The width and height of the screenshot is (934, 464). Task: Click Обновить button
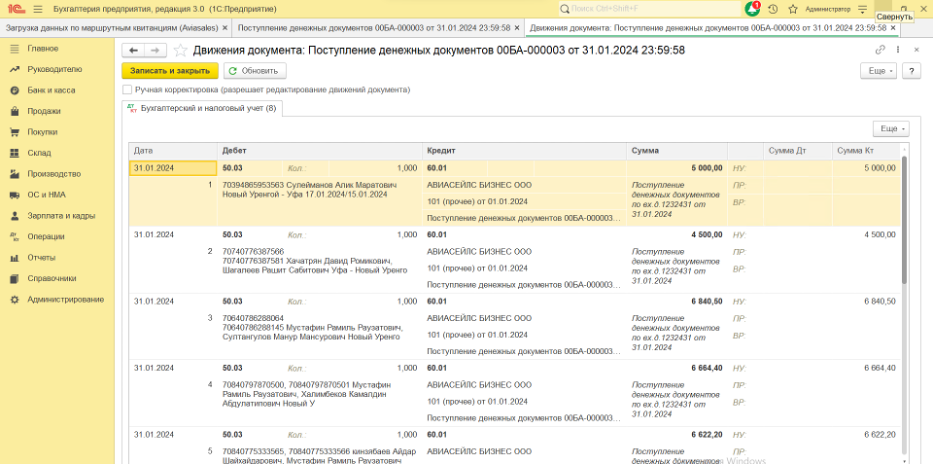tap(255, 70)
